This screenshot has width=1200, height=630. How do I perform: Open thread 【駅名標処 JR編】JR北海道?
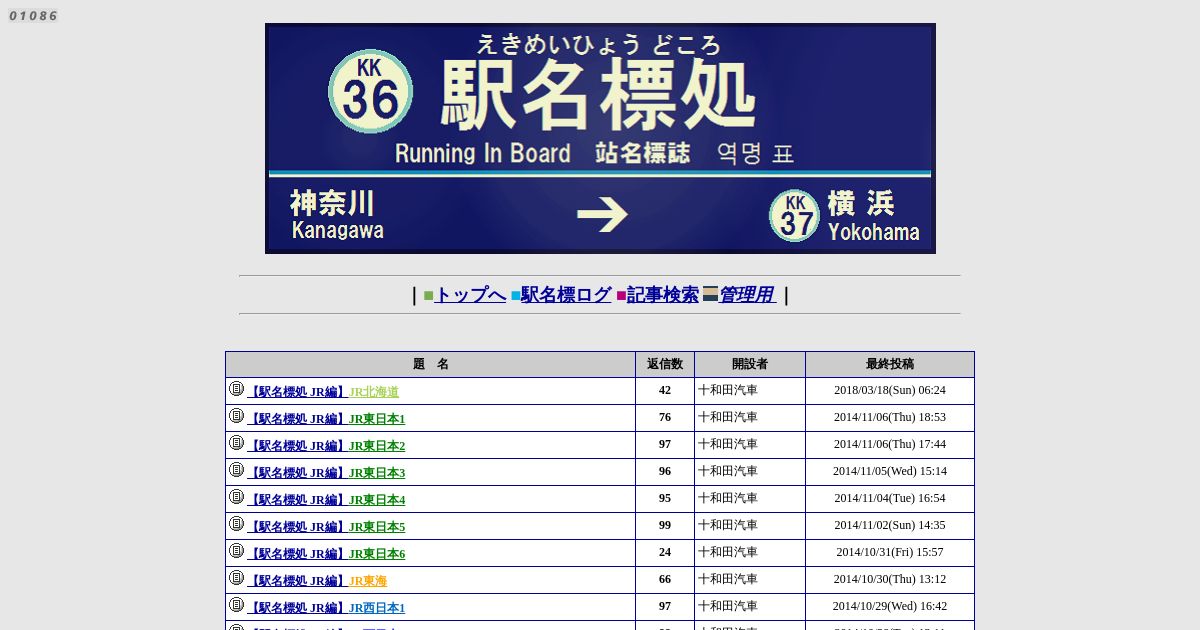323,392
